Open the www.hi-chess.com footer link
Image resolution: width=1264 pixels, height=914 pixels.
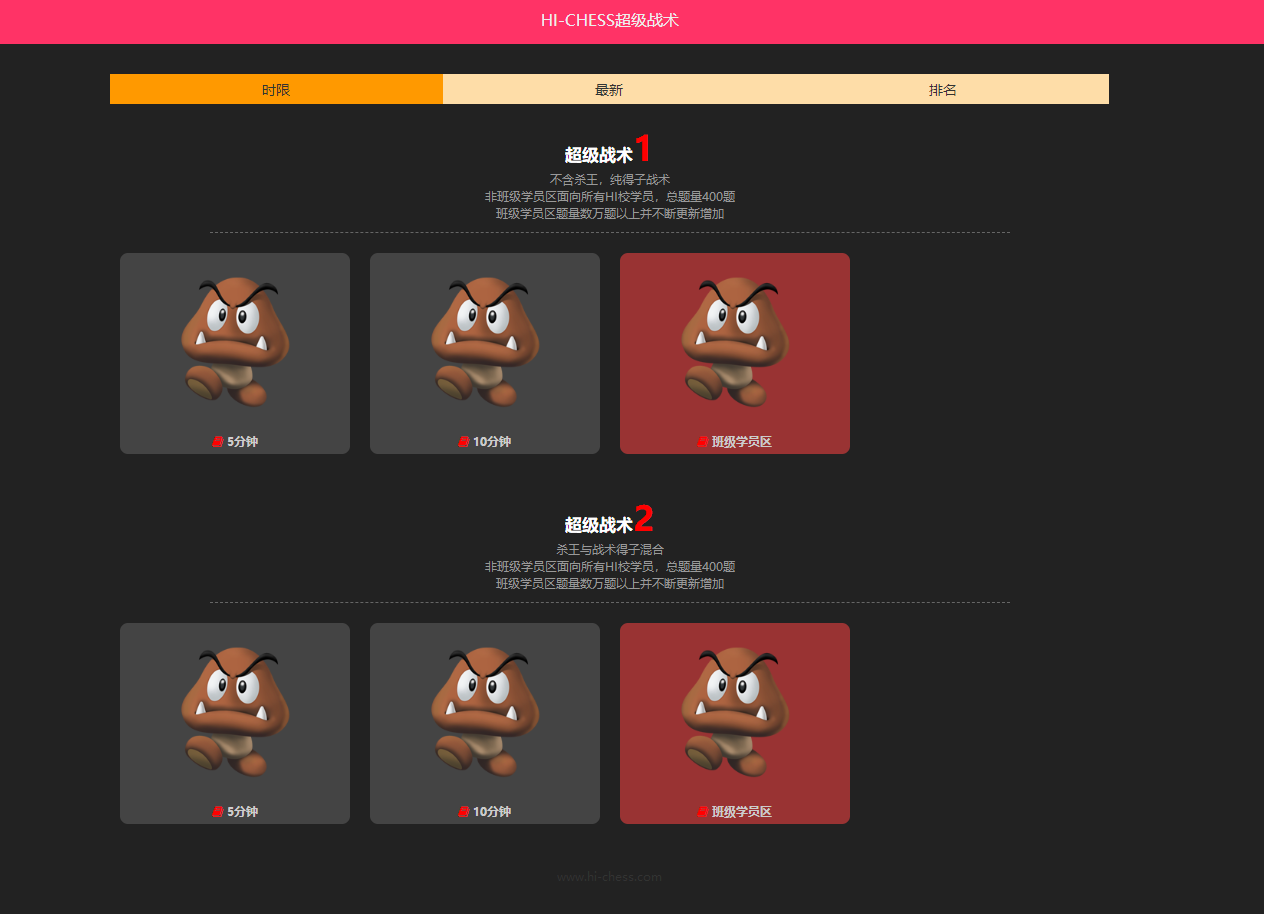coord(610,877)
